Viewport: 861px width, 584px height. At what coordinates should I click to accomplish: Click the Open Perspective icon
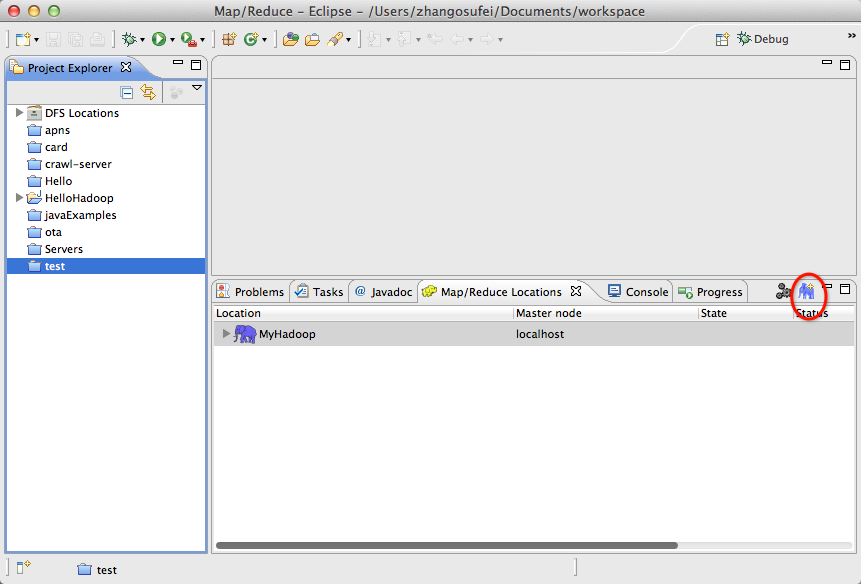pyautogui.click(x=722, y=39)
